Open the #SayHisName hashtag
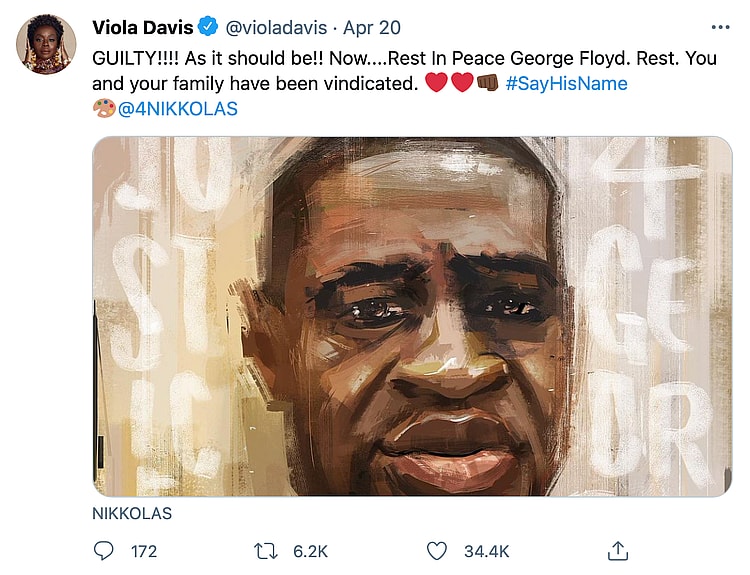 tap(566, 84)
